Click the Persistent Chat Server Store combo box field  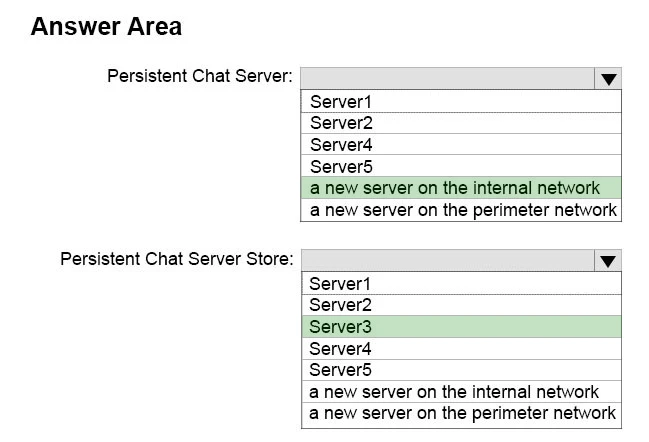pos(446,261)
